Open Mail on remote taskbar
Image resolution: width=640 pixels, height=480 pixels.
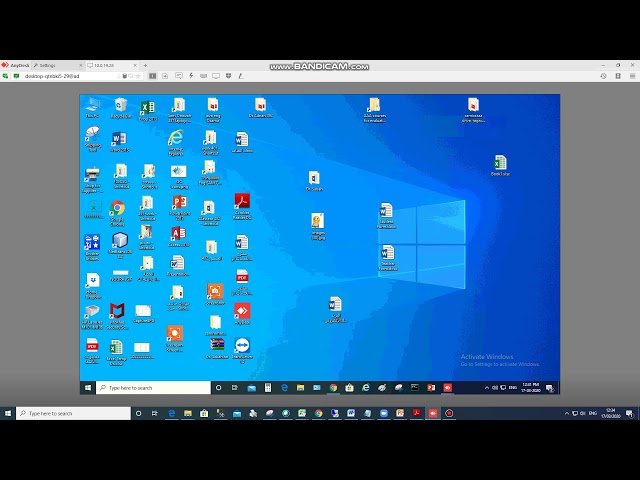pos(251,388)
